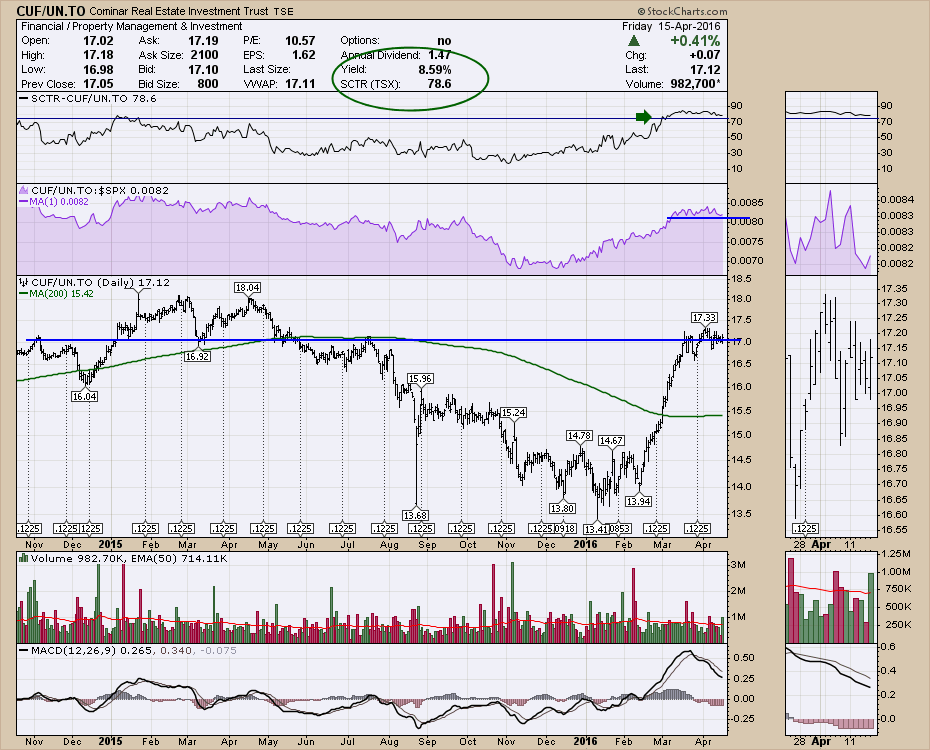This screenshot has height=750, width=930.
Task: Open the StockCharts.com copyright link
Action: (x=682, y=11)
